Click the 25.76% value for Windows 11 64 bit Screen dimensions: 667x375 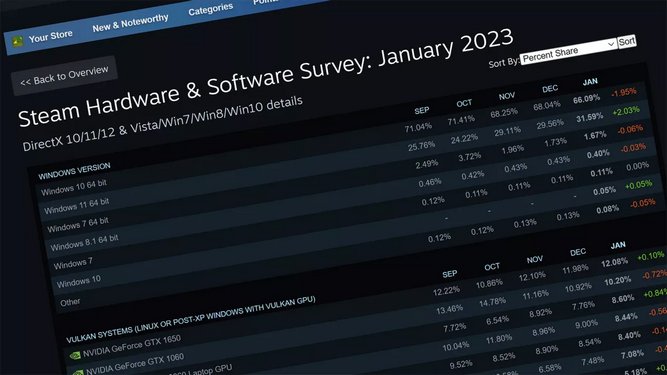tap(422, 146)
